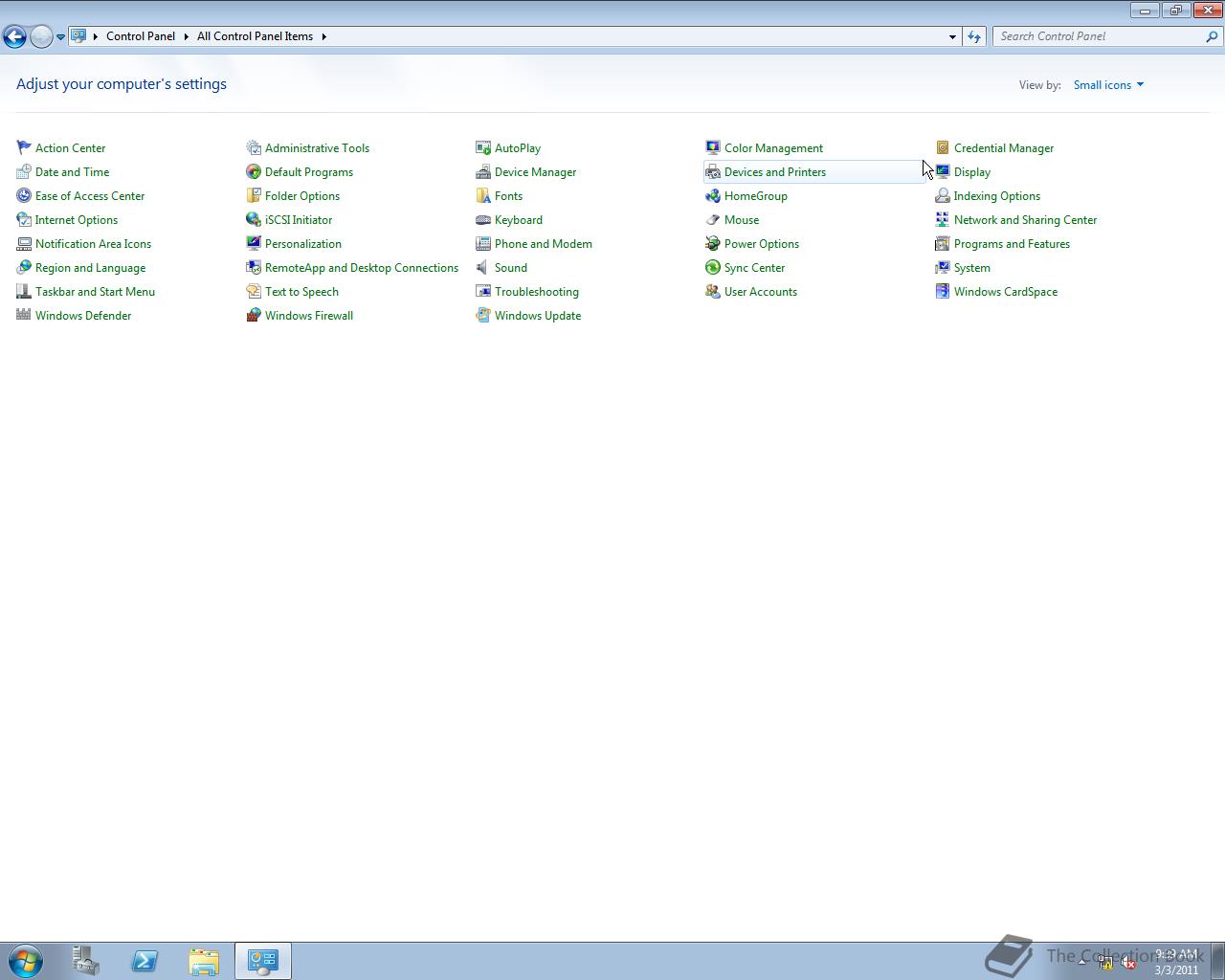
Task: Select the Sound speaker icon
Action: (483, 267)
